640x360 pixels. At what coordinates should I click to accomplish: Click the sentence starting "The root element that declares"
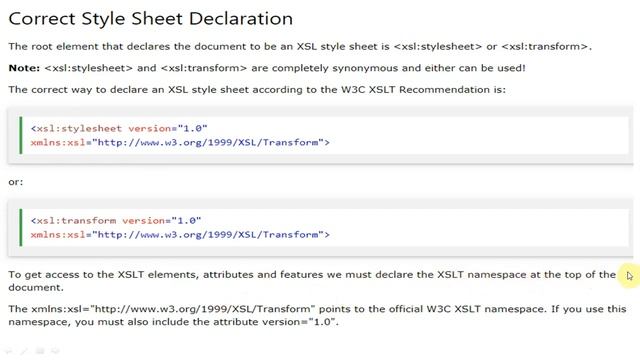[x=300, y=47]
